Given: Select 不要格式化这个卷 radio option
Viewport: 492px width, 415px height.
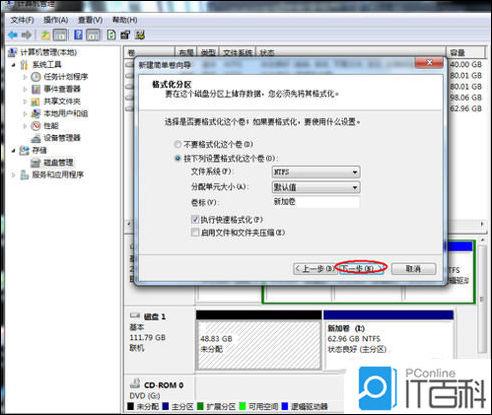Looking at the screenshot, I should [x=178, y=144].
